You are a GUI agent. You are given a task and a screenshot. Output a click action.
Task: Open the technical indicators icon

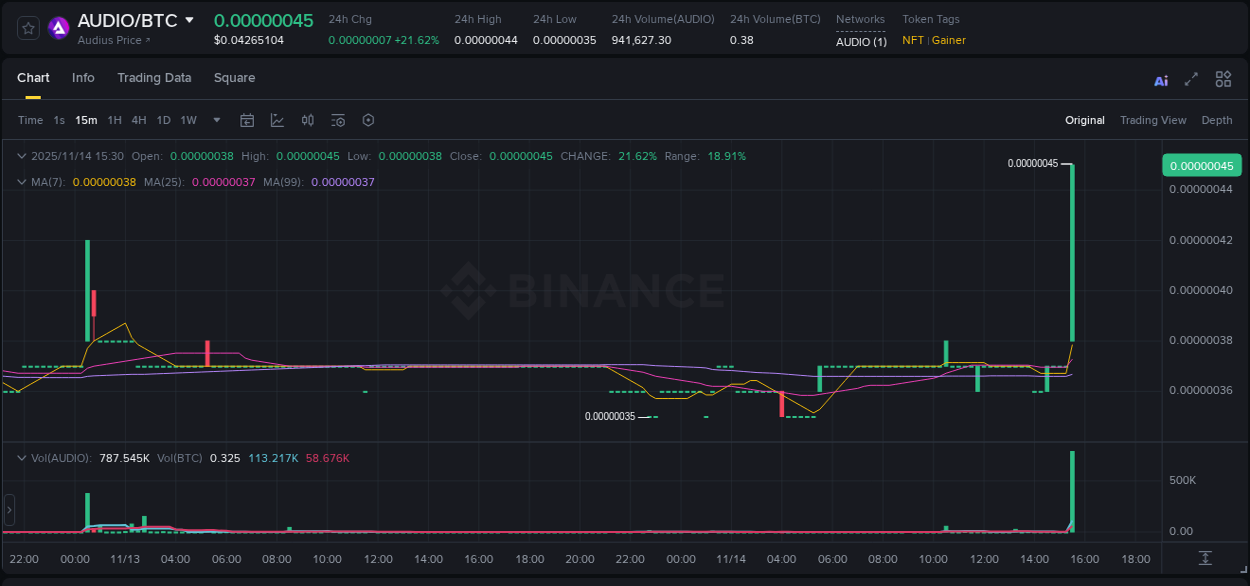coord(337,120)
